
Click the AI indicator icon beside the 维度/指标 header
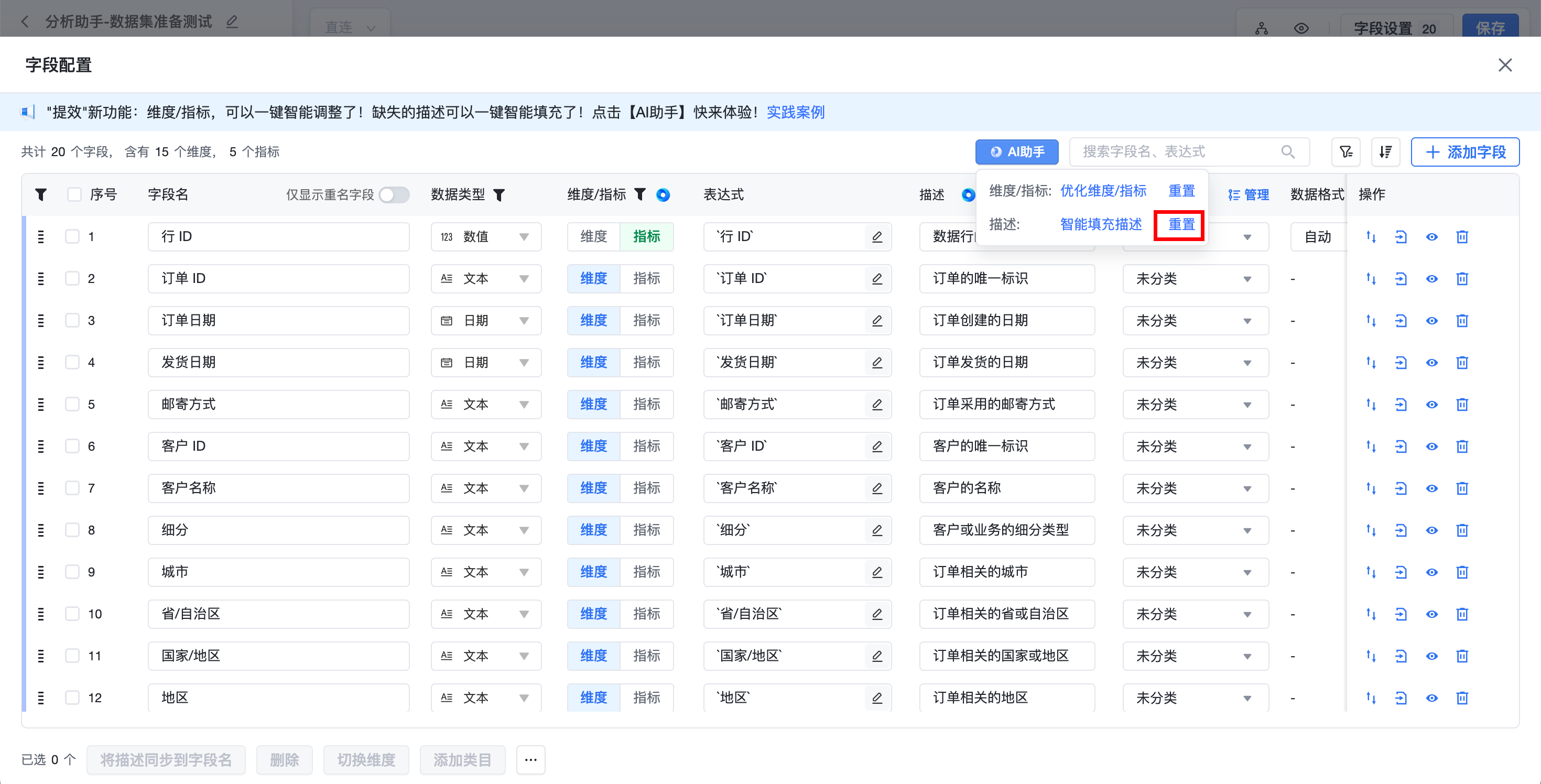click(x=663, y=194)
